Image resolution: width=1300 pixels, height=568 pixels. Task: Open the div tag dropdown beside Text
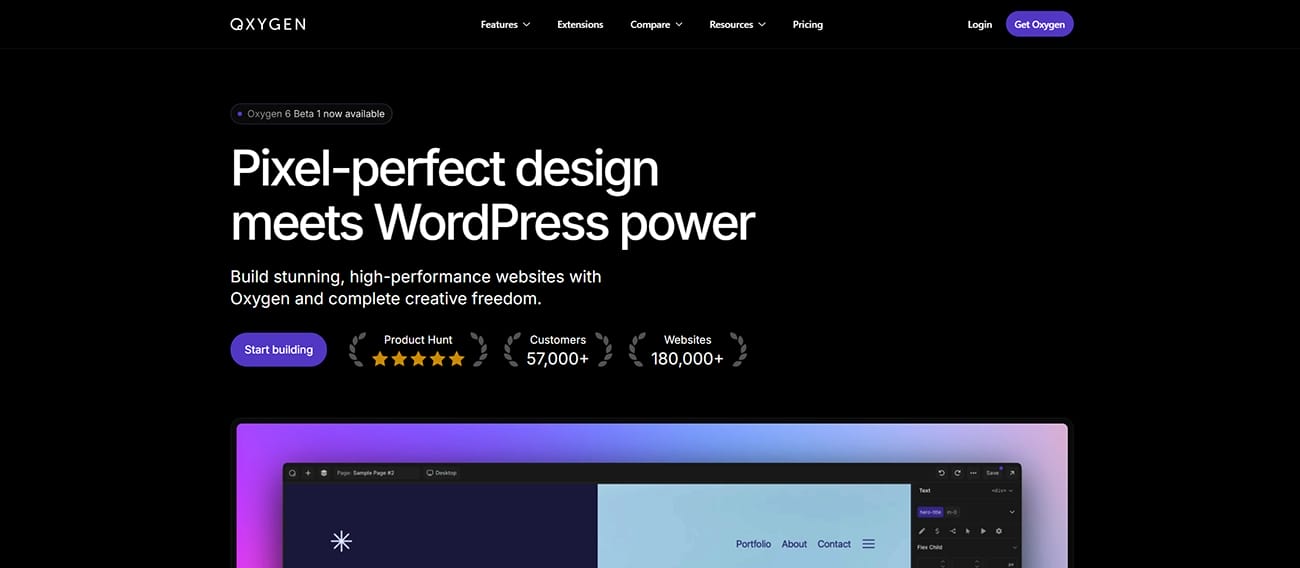(1002, 491)
